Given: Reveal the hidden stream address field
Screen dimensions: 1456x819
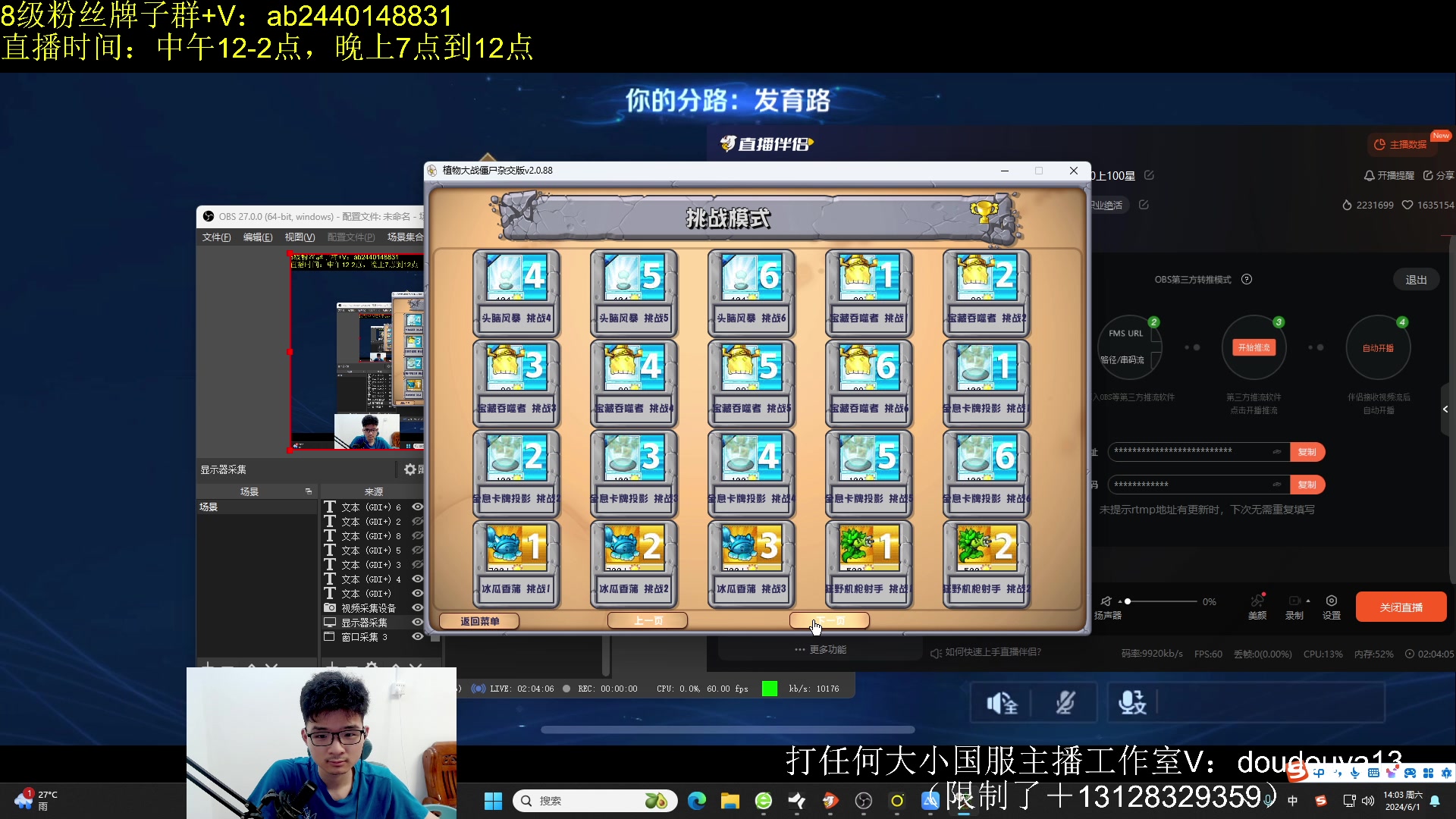Looking at the screenshot, I should pos(1277,452).
